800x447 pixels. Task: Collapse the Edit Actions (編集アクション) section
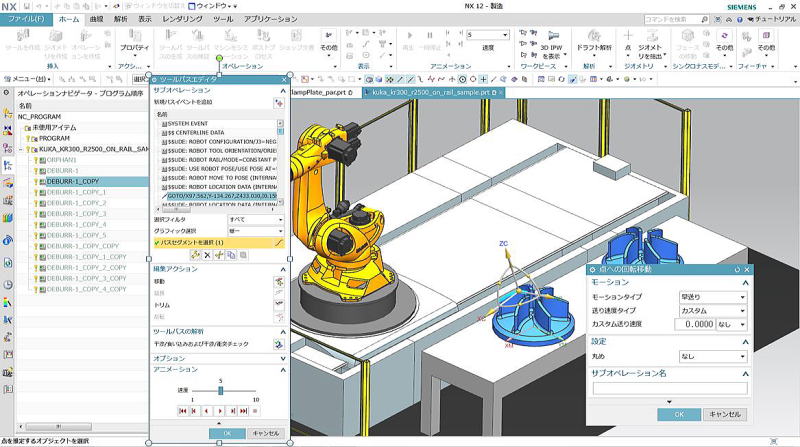pos(283,269)
